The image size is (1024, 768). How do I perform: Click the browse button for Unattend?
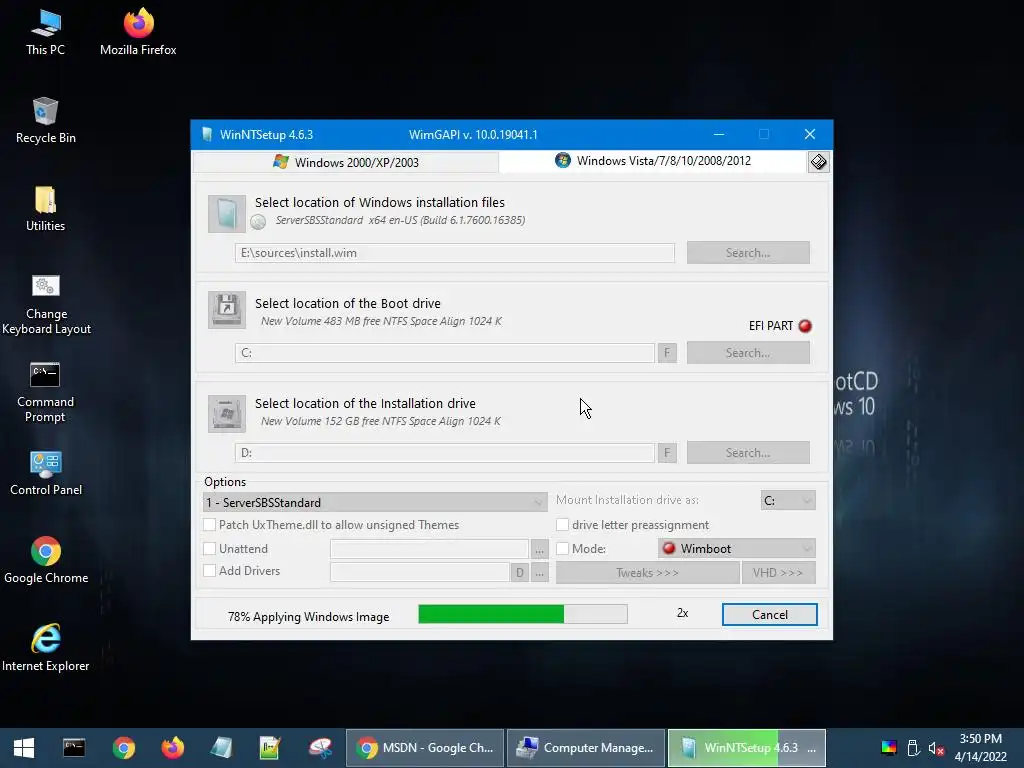point(539,549)
